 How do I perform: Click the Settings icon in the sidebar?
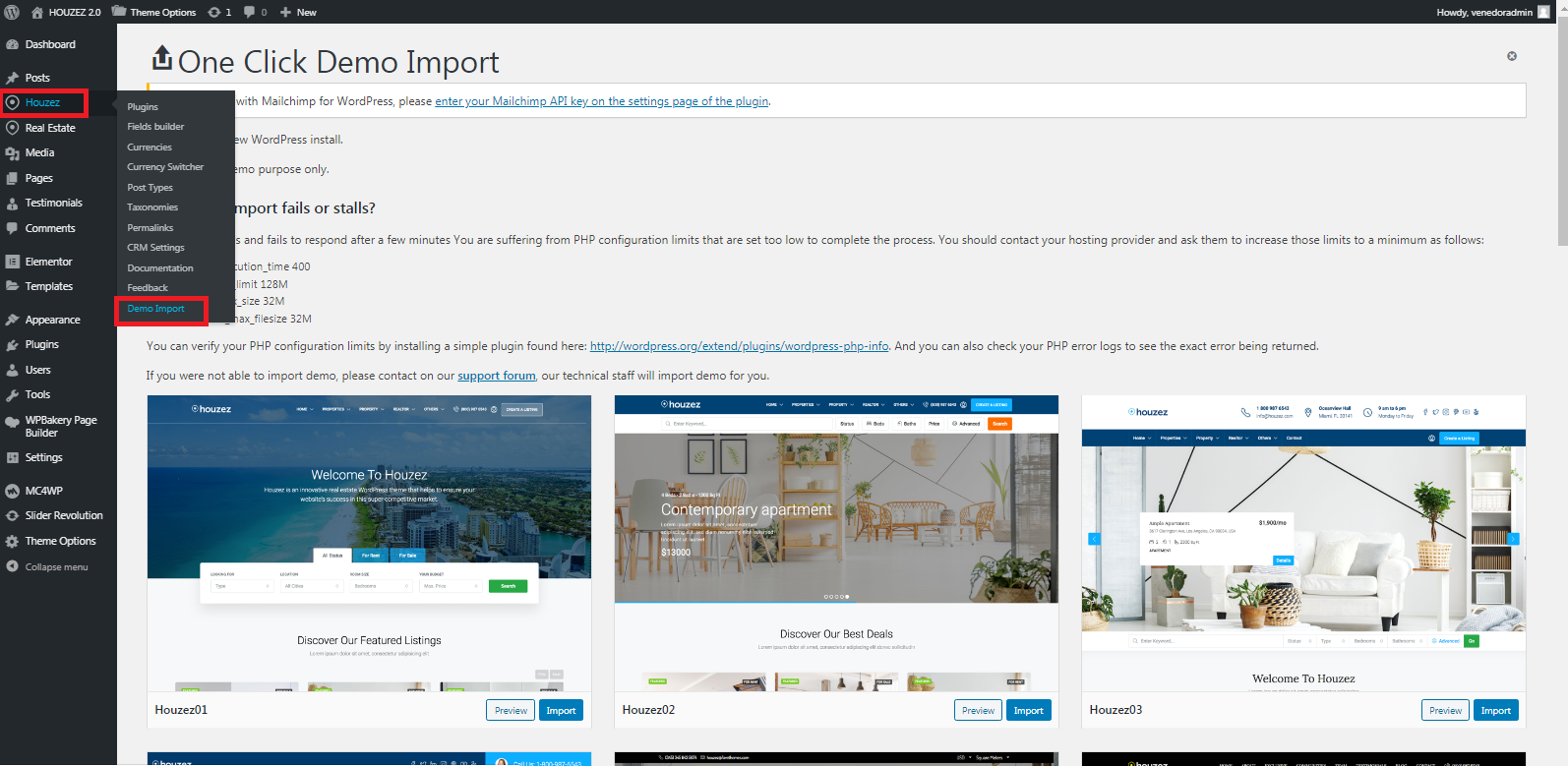(x=13, y=457)
